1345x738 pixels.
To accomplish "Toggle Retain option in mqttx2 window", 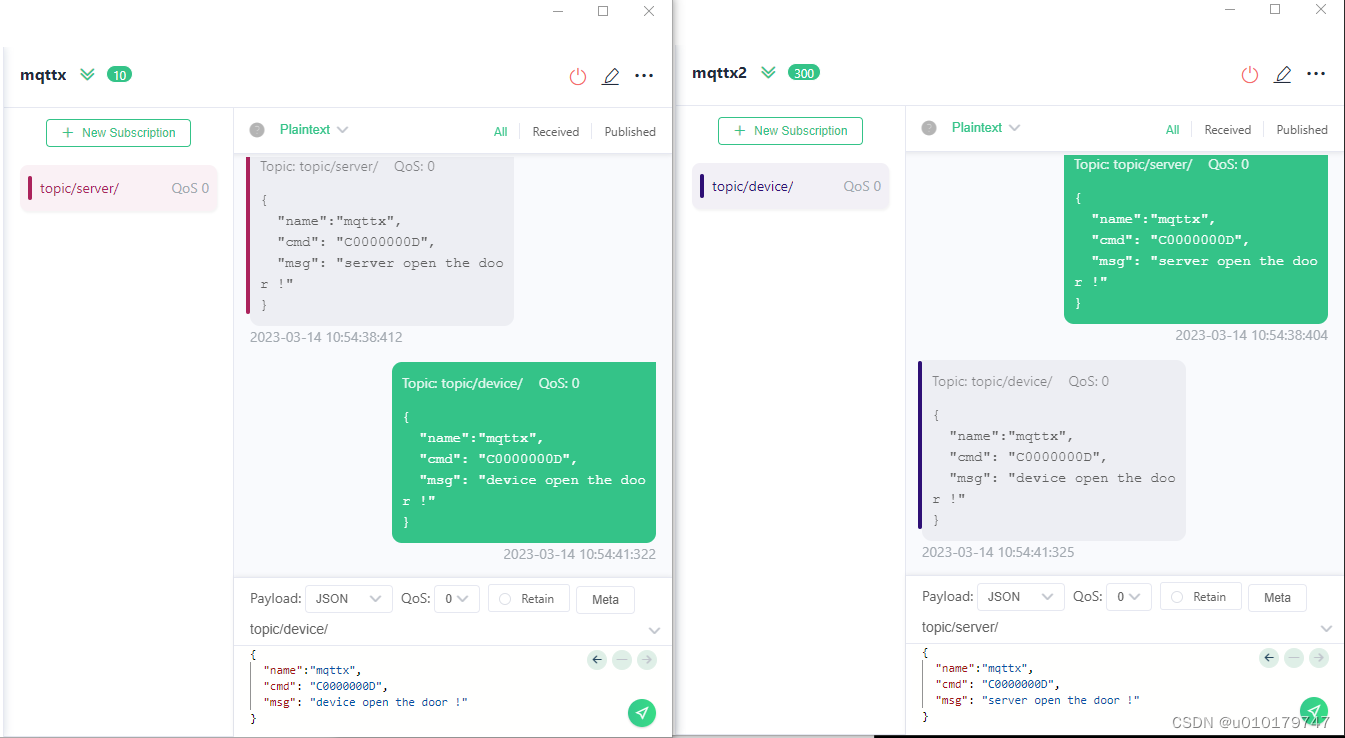I will [1201, 597].
